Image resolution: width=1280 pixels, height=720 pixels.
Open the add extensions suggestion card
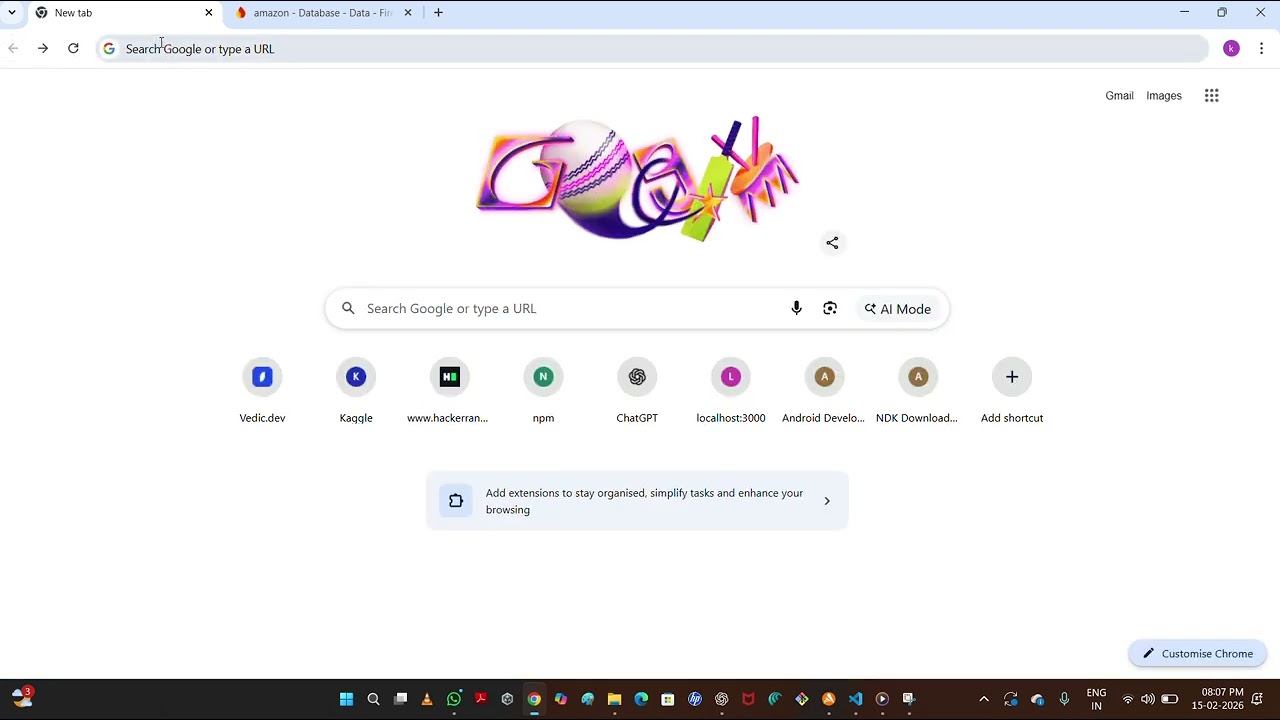637,501
